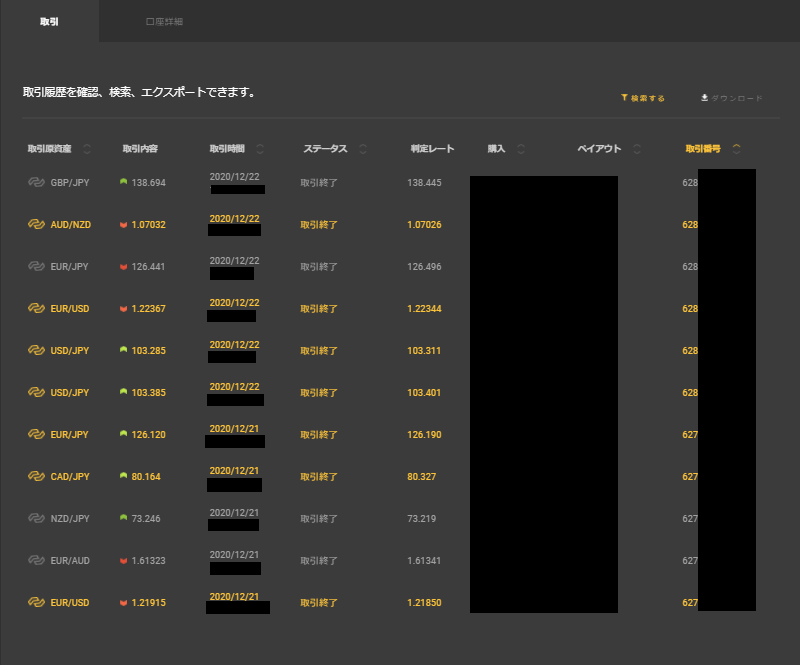Click red down arrow beside 1.07032
Image resolution: width=800 pixels, height=665 pixels.
point(123,225)
